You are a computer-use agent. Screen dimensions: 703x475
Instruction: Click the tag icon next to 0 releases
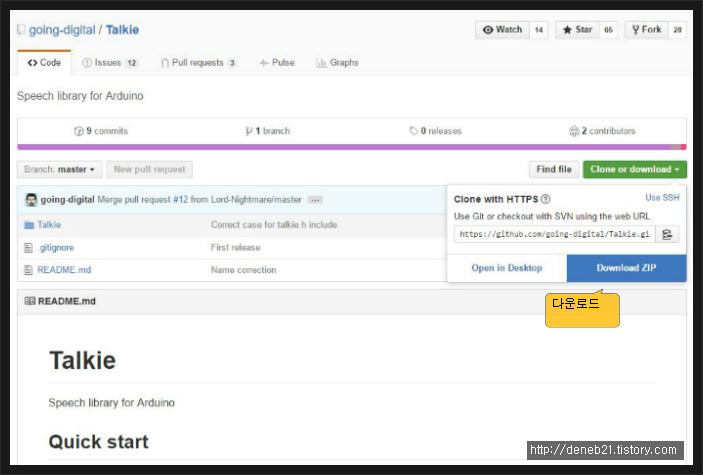tap(413, 131)
